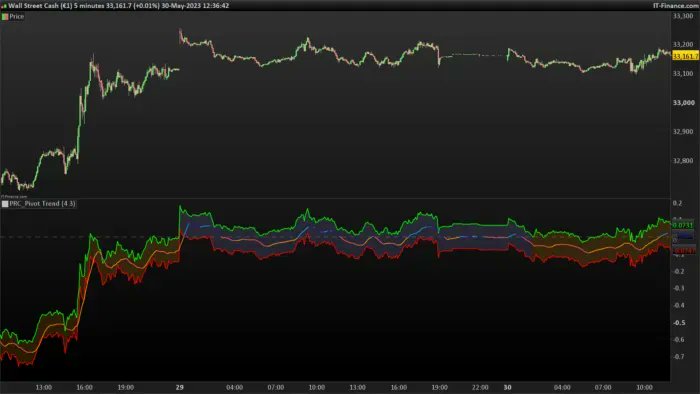The image size is (700, 394).
Task: Click the PRC_Pivot Trend legend square icon
Action: [5, 203]
